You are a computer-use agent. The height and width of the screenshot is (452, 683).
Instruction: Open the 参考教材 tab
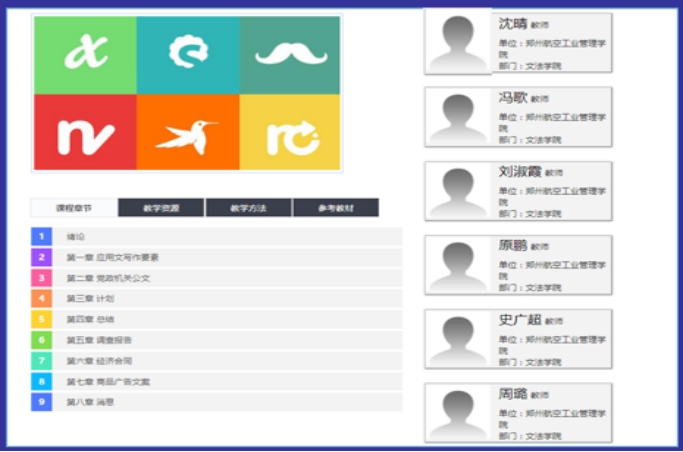pos(335,208)
